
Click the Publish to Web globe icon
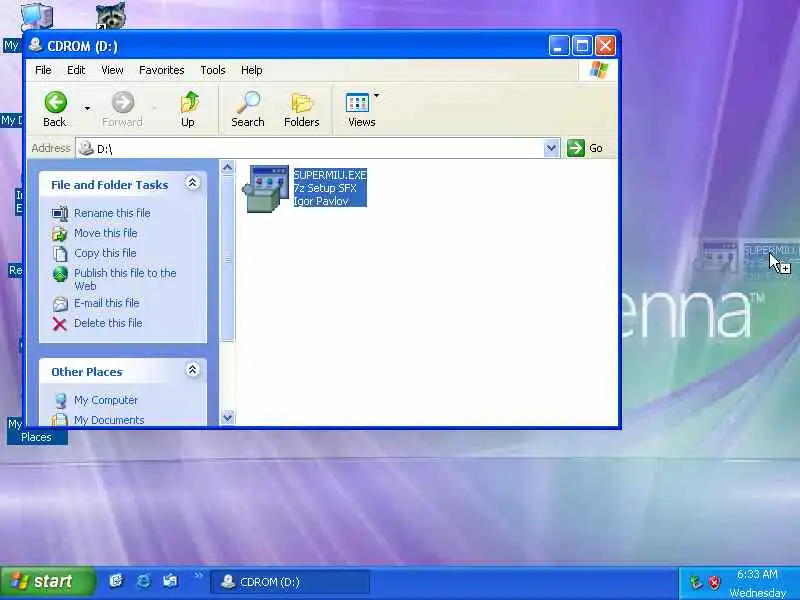tap(60, 274)
